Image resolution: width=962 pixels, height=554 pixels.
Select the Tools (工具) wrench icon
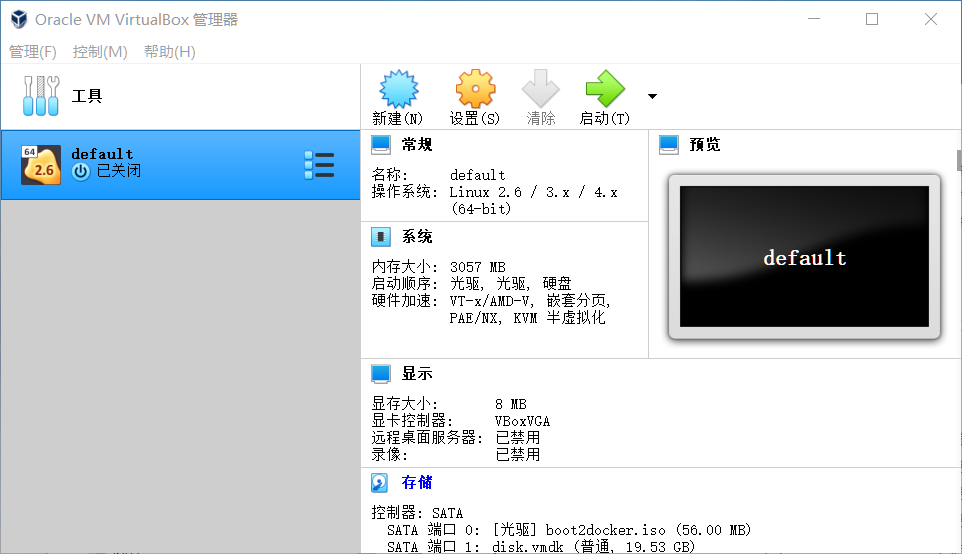point(40,96)
